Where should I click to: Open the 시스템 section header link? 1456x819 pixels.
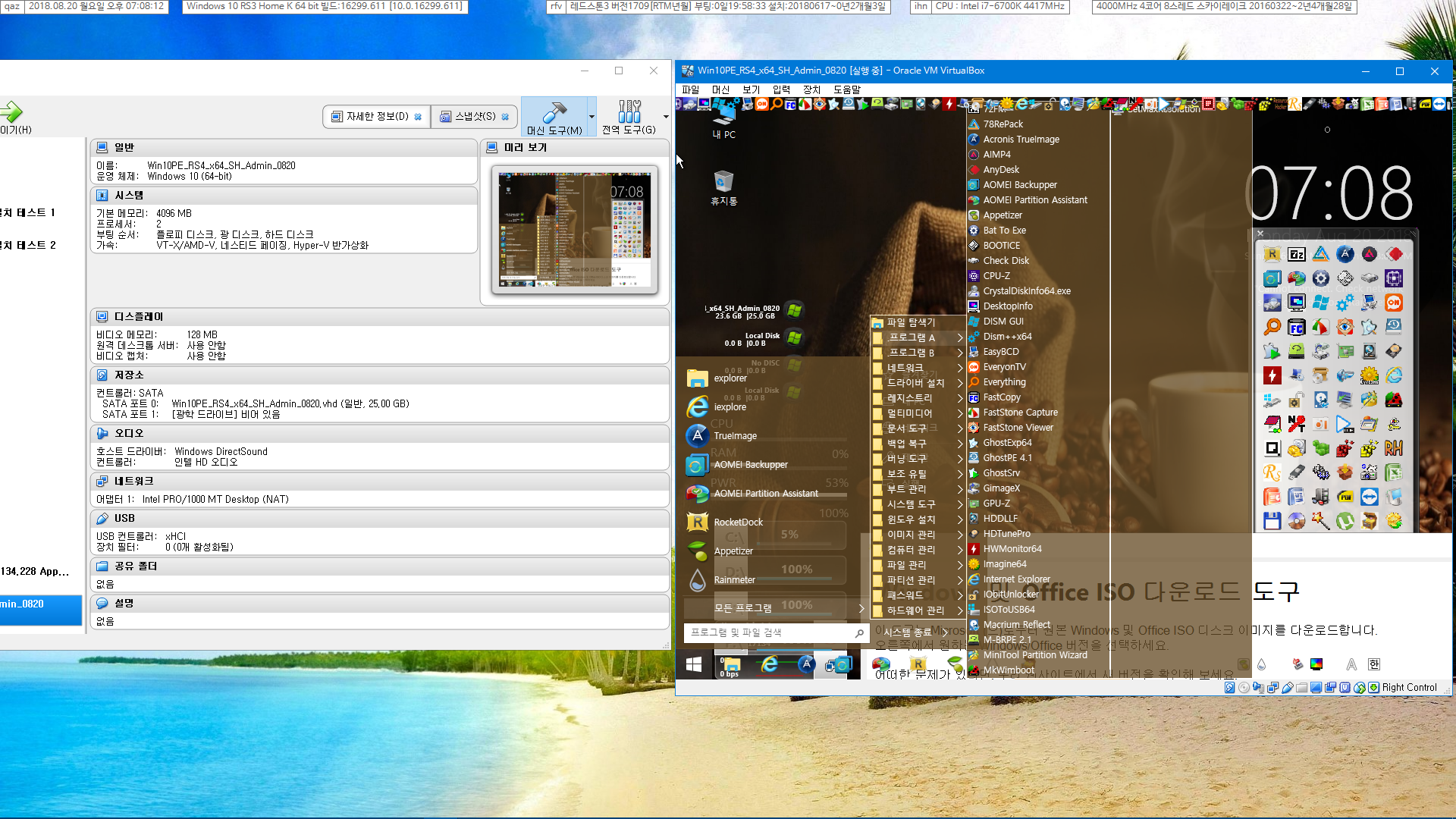coord(129,196)
